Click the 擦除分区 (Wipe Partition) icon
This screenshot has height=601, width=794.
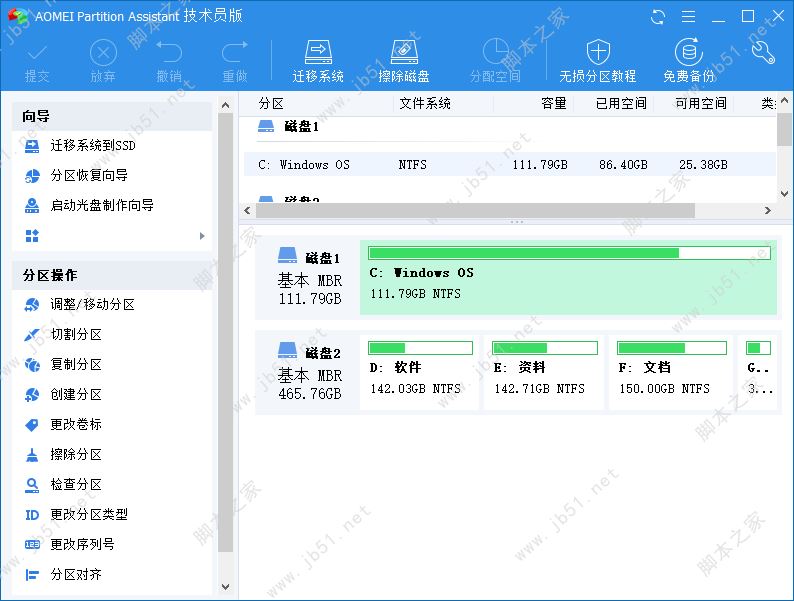point(32,455)
